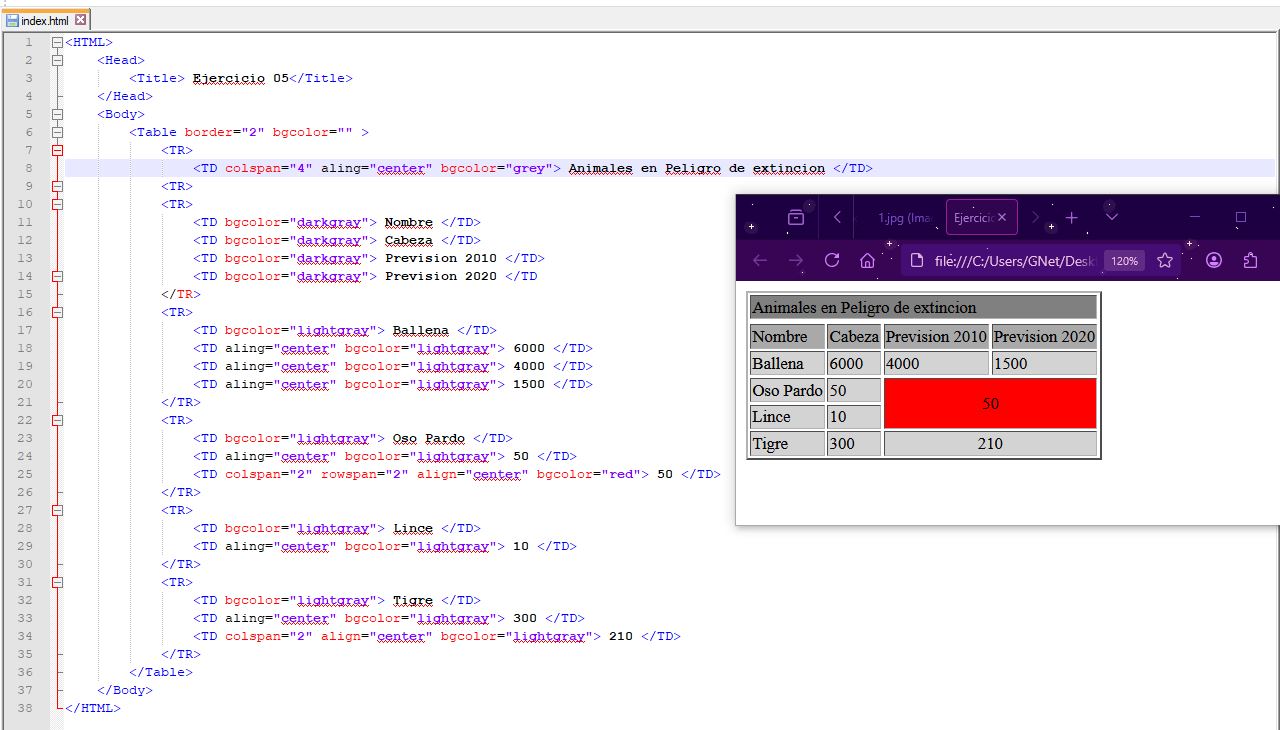Collapse the HTML fold on line 1
Screen dimensions: 1280x730
click(57, 42)
